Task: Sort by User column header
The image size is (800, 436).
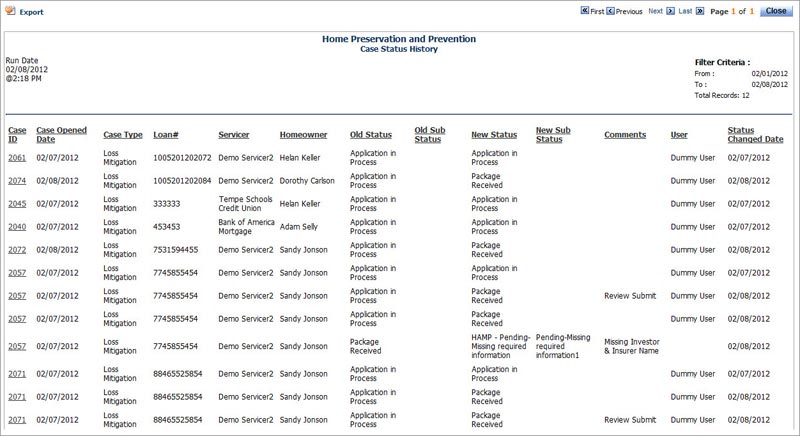Action: 679,135
